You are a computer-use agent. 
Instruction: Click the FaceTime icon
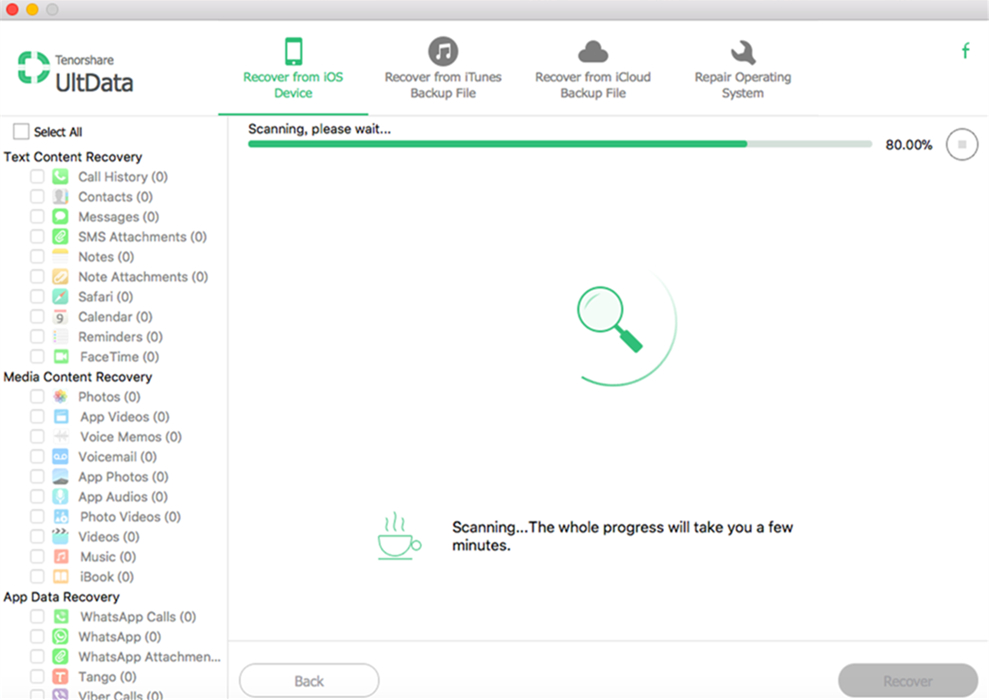pos(61,356)
